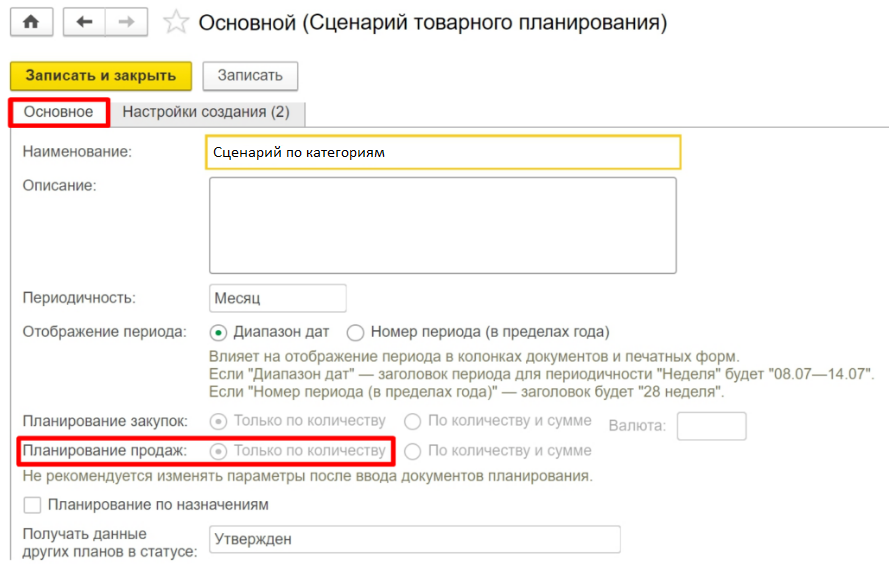The image size is (890, 564).
Task: Click the 'Записать' button
Action: pyautogui.click(x=250, y=75)
